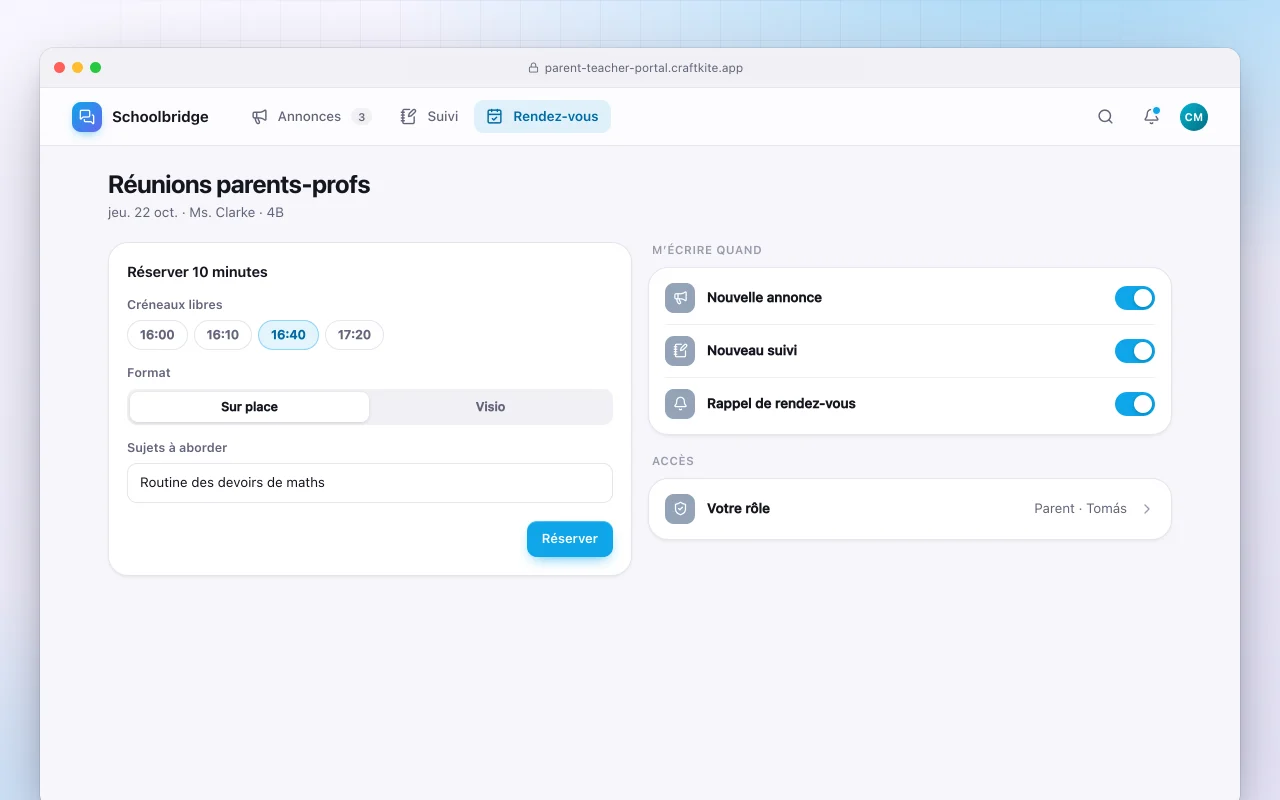1280x800 pixels.
Task: Open the Annonces tab
Action: pyautogui.click(x=311, y=117)
